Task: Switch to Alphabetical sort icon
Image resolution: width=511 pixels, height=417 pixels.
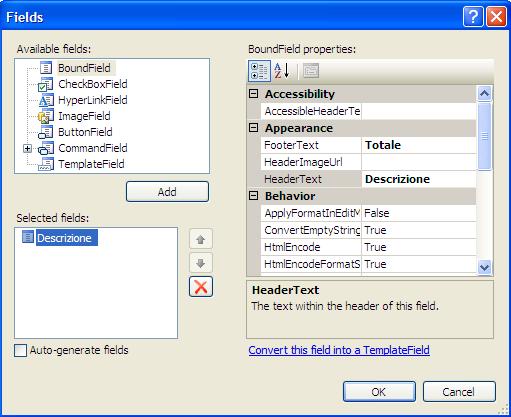Action: 282,71
